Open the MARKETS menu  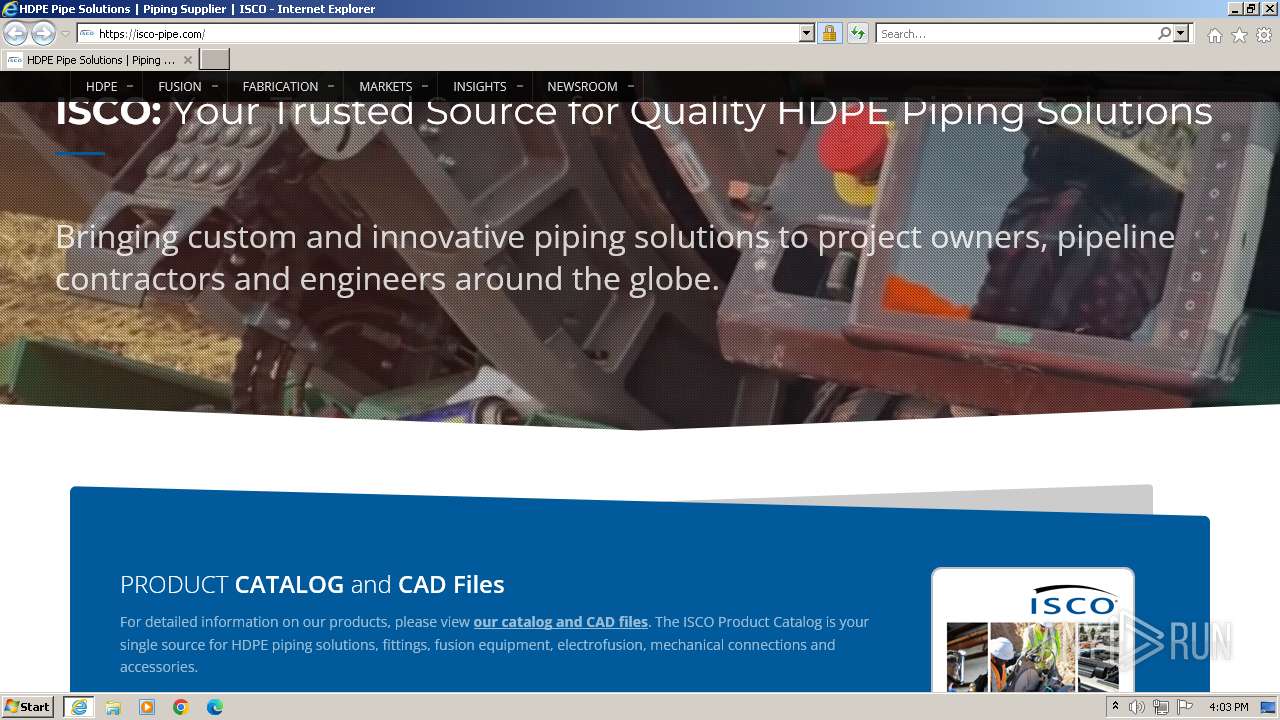(386, 86)
